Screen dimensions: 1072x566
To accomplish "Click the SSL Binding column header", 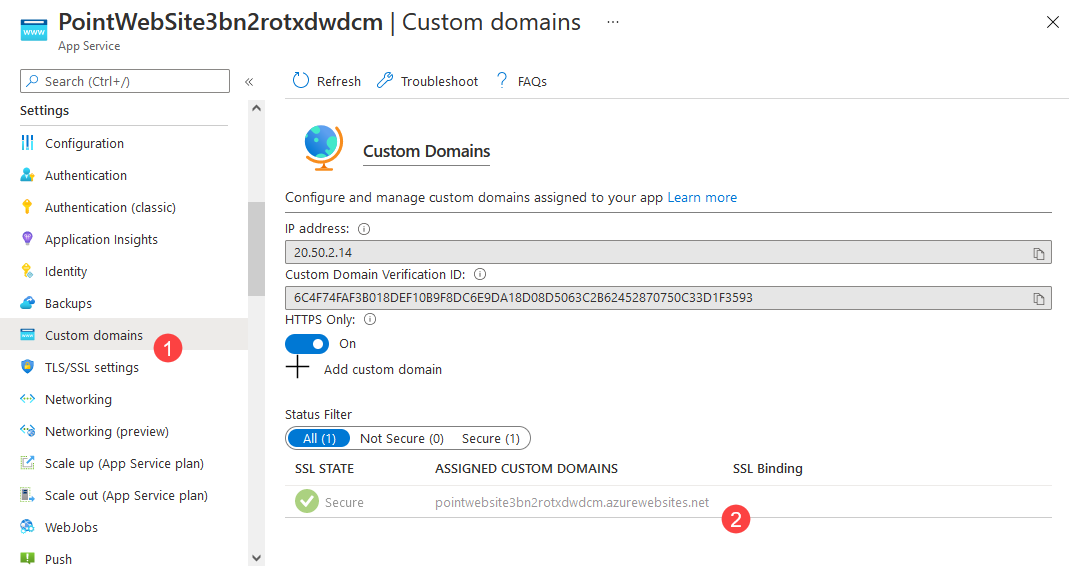I will tap(768, 468).
